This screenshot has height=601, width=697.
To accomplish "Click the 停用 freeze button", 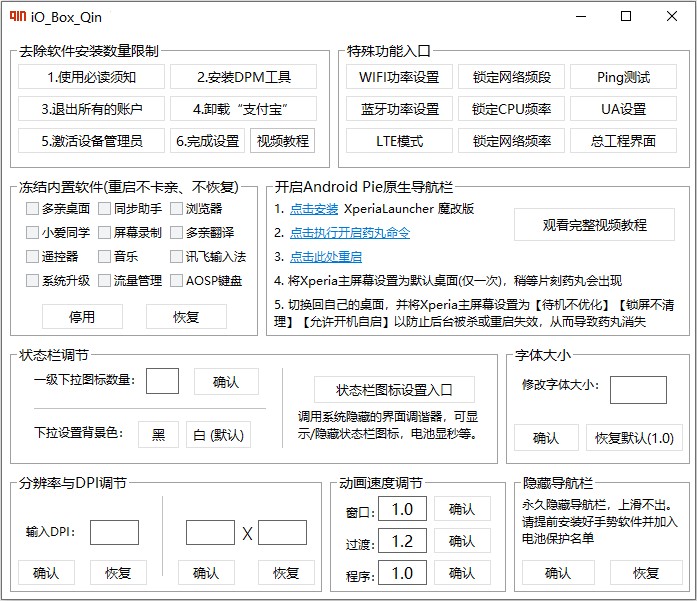I will click(x=82, y=317).
